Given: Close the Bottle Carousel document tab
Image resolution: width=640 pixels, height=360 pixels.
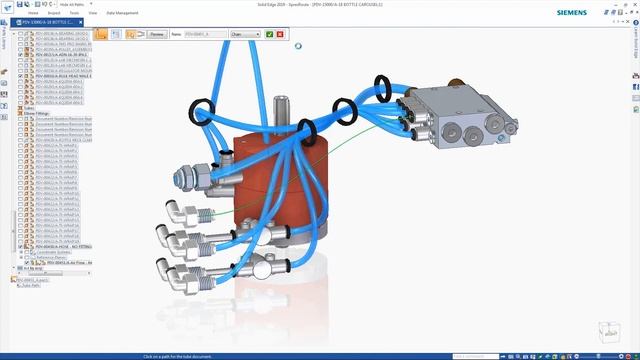Looking at the screenshot, I should (x=80, y=22).
